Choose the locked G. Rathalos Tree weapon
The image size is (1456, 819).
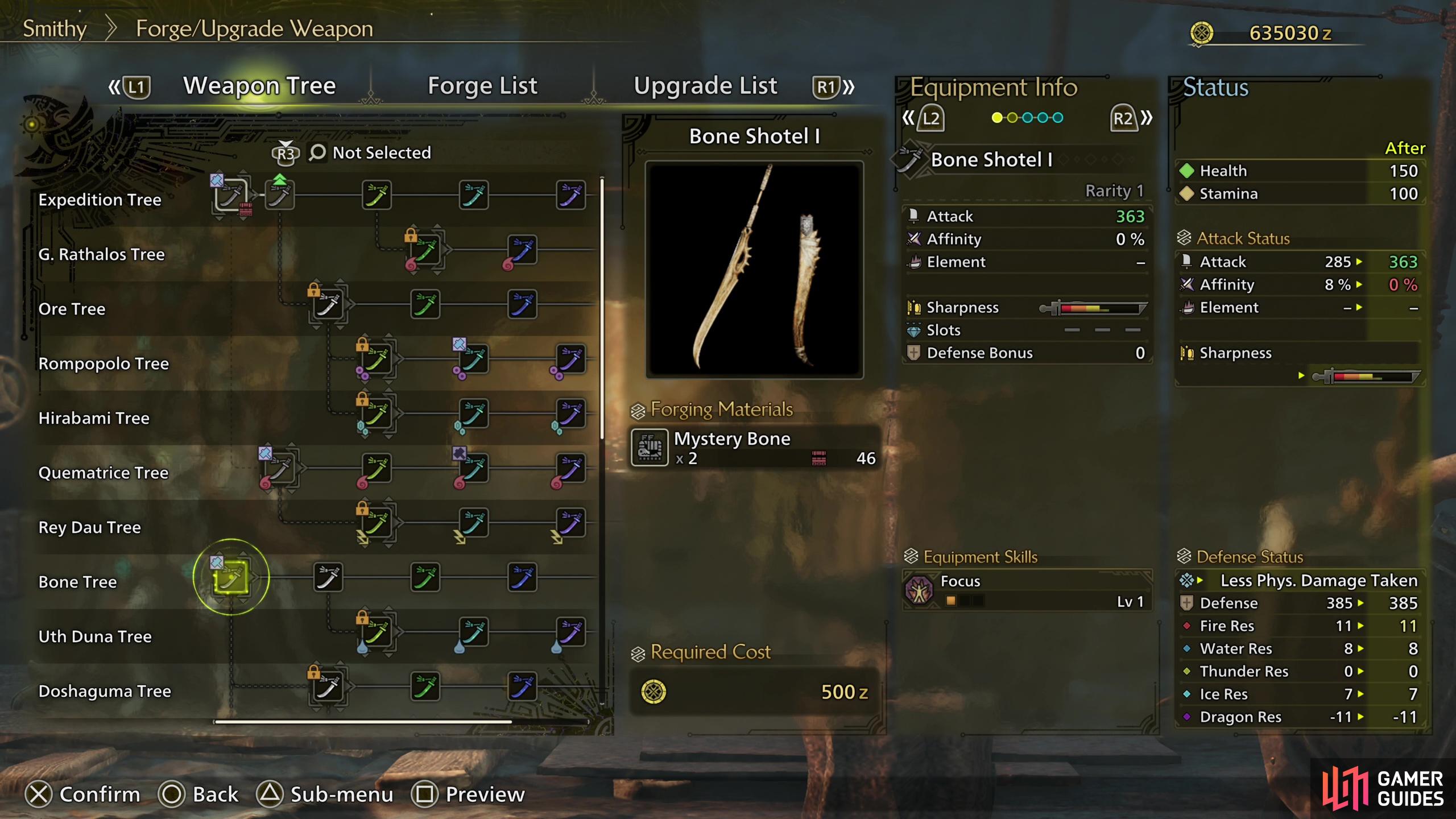[x=425, y=250]
